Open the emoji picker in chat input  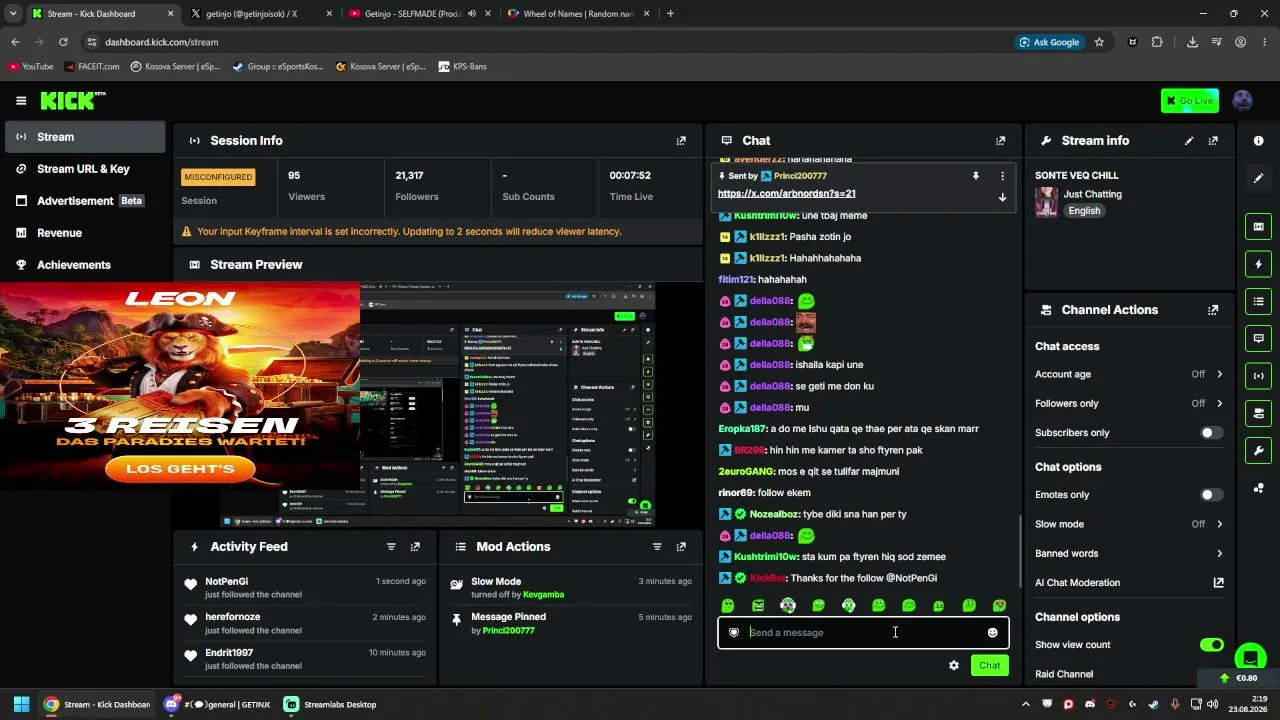click(992, 633)
